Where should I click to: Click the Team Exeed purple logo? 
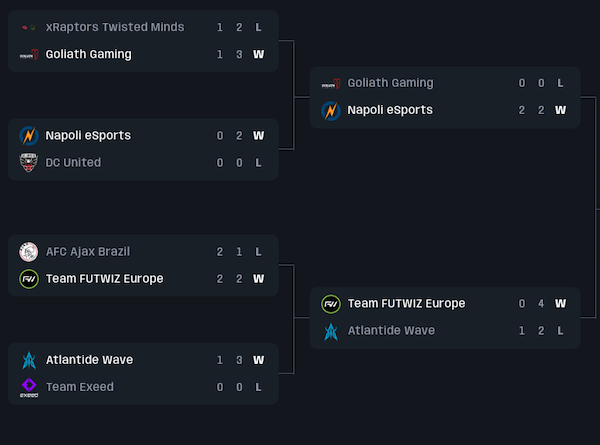(29, 387)
